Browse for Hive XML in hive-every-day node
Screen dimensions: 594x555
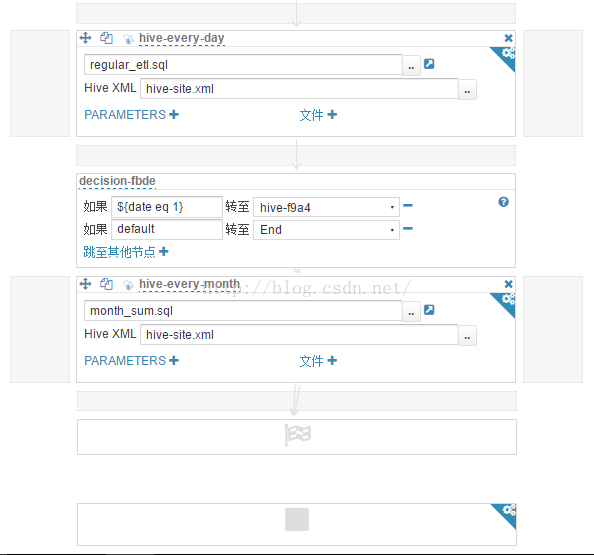tap(467, 90)
